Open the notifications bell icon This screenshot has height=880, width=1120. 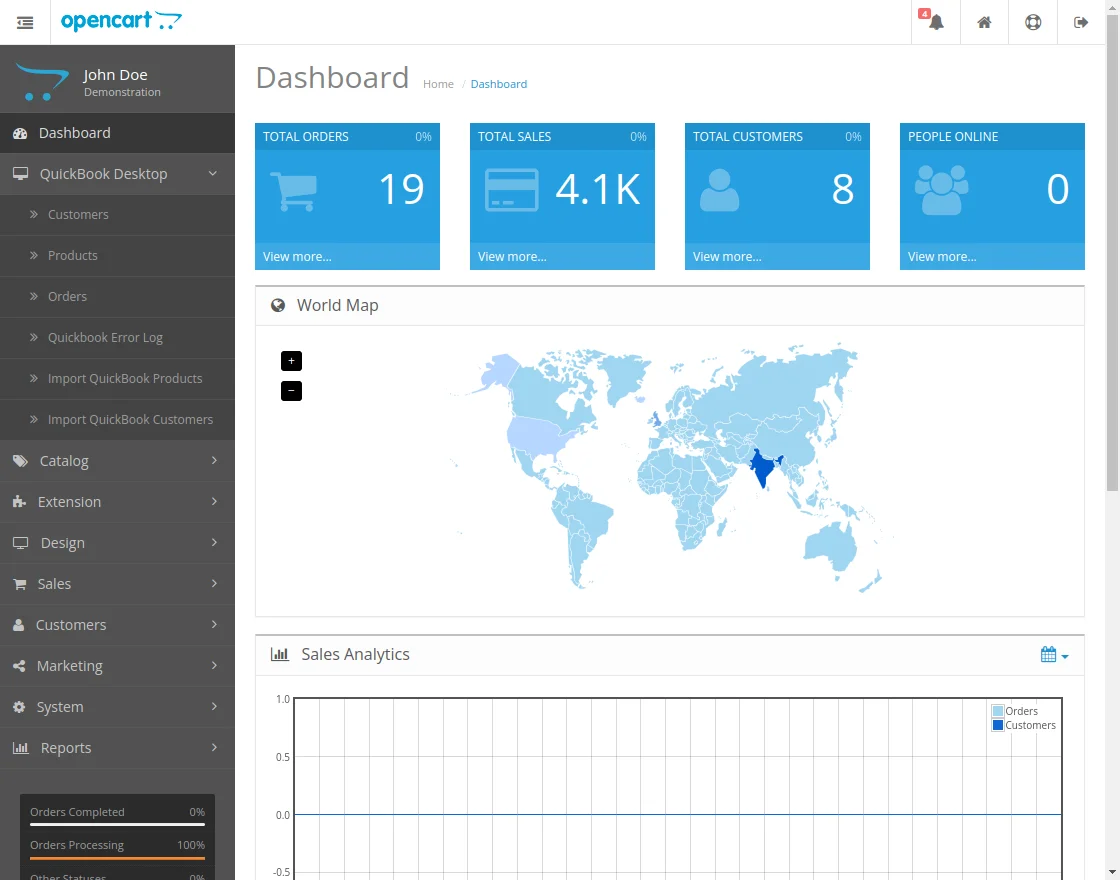coord(935,22)
